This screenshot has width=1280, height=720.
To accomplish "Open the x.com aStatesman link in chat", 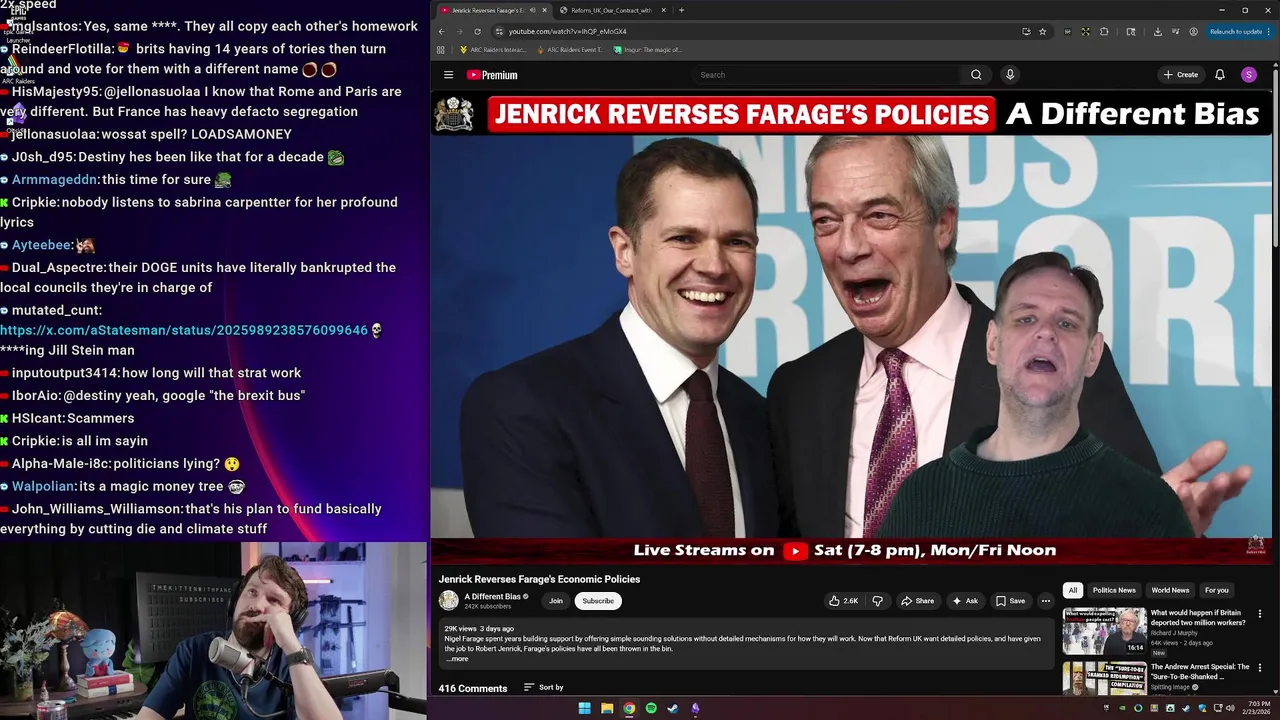I will tap(184, 330).
